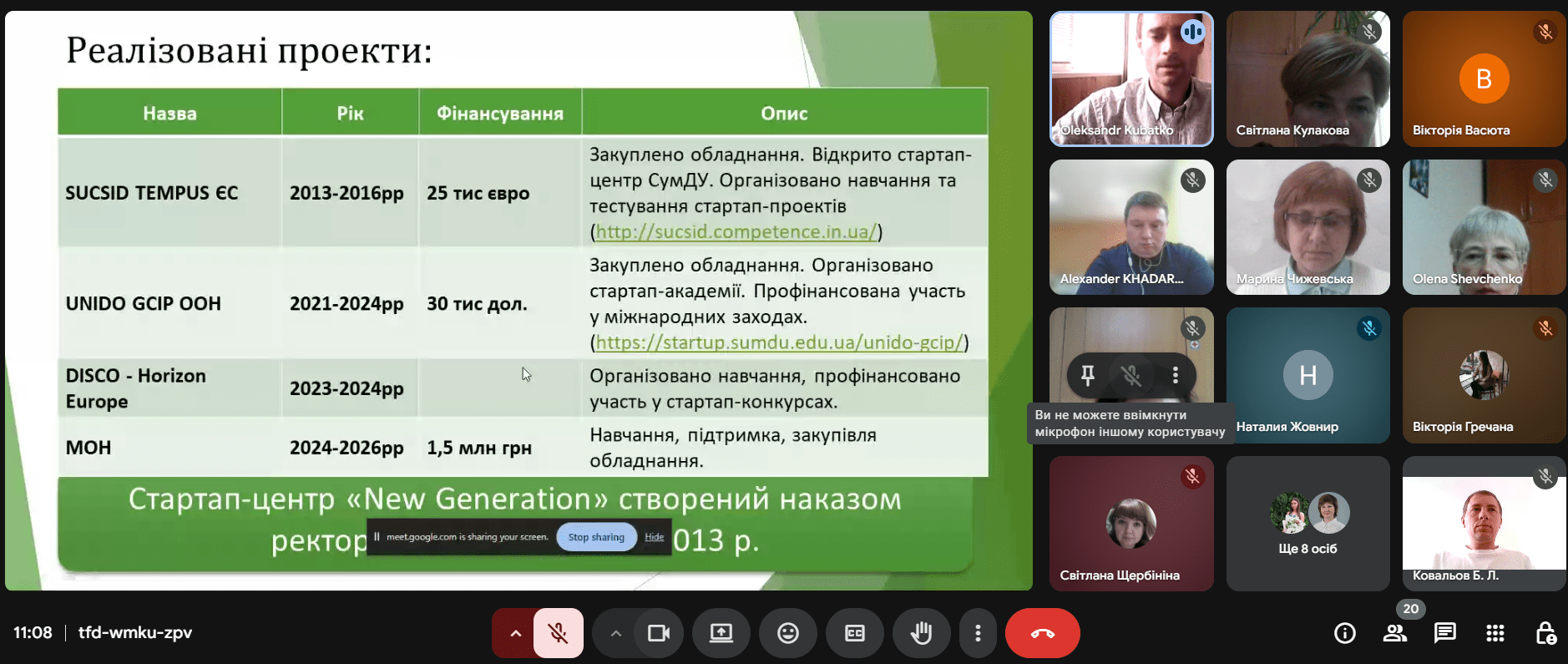Viewport: 1568px width, 664px height.
Task: Open meeting details info panel
Action: pyautogui.click(x=1344, y=633)
